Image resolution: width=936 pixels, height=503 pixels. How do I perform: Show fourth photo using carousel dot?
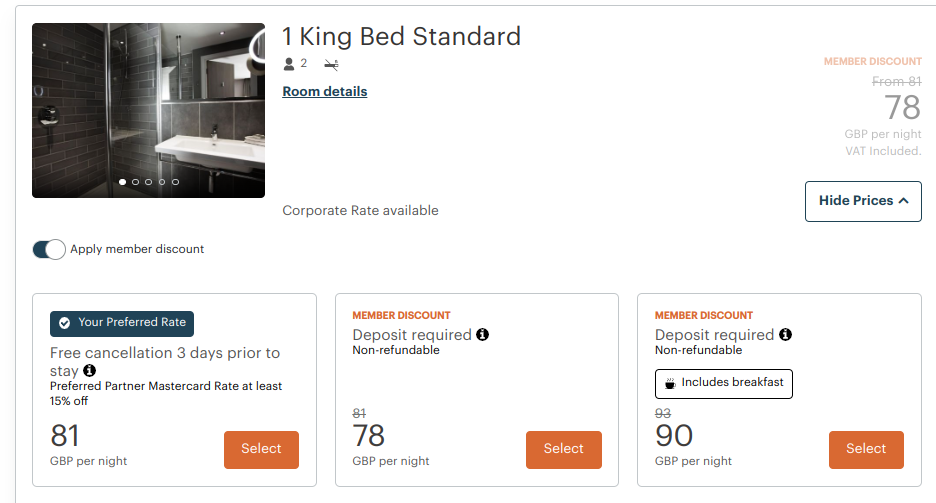click(162, 182)
